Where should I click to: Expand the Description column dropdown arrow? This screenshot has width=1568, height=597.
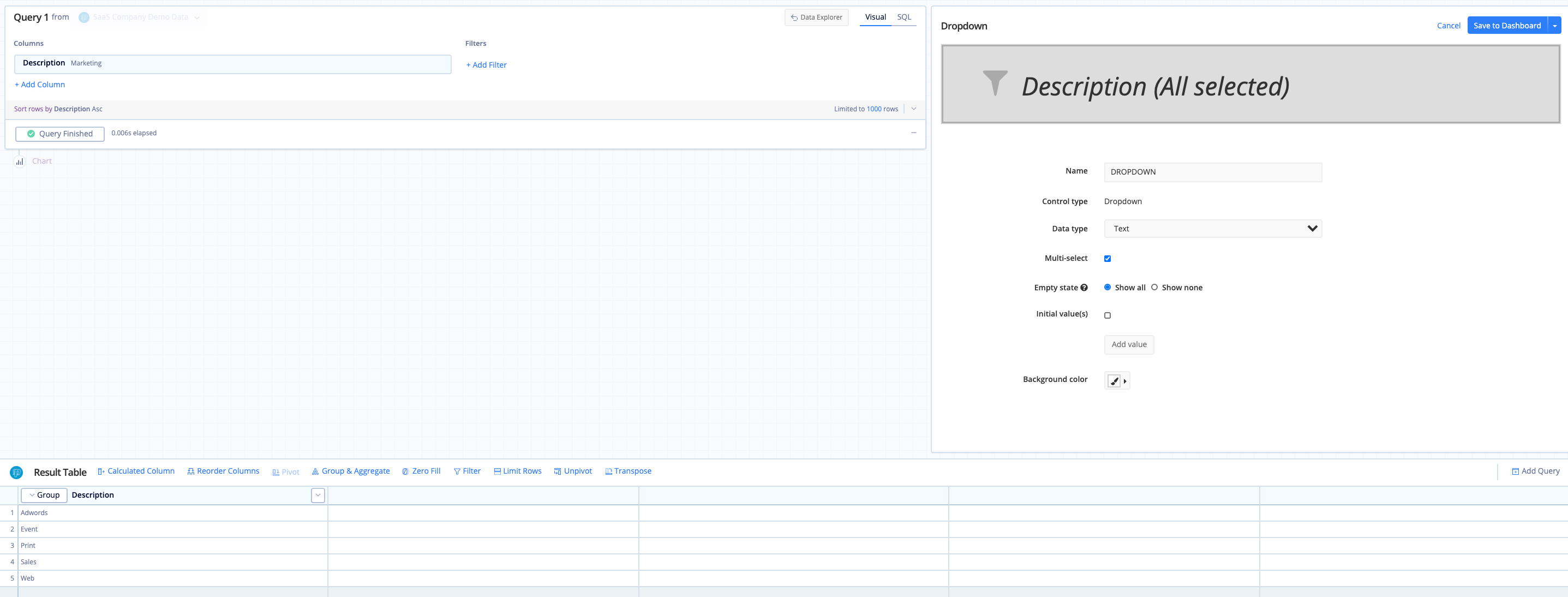pos(318,494)
